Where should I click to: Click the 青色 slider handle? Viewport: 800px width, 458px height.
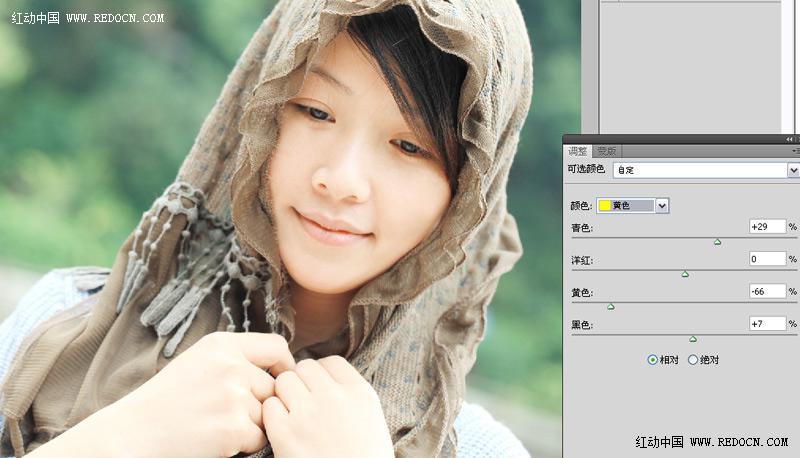point(717,242)
